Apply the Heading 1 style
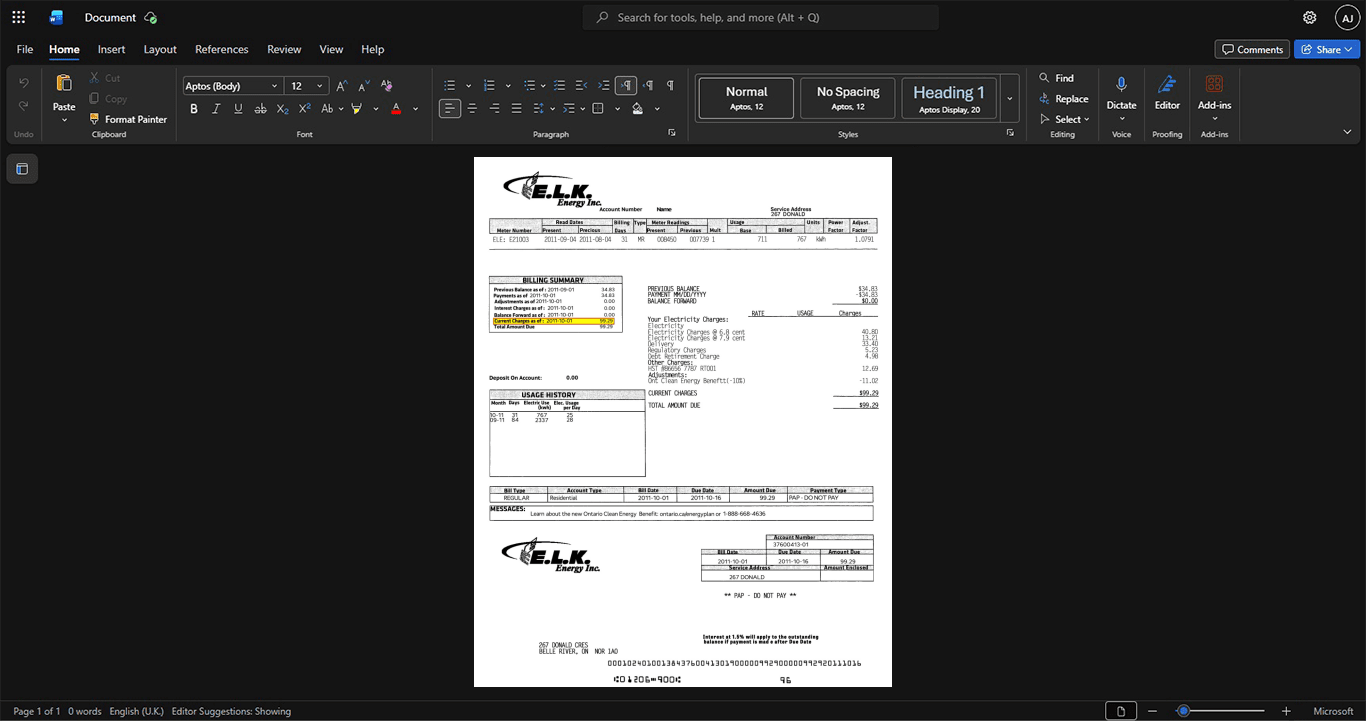 (x=949, y=98)
